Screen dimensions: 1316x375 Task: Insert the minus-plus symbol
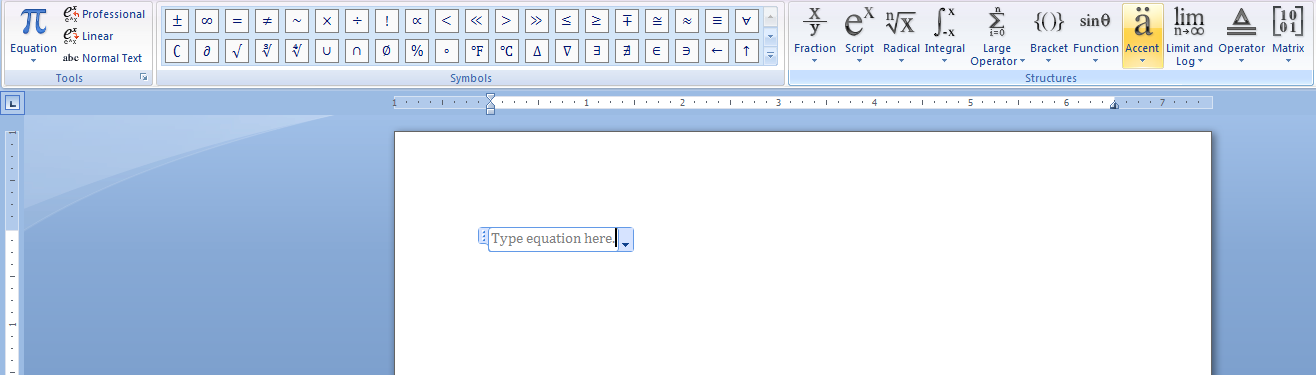627,20
